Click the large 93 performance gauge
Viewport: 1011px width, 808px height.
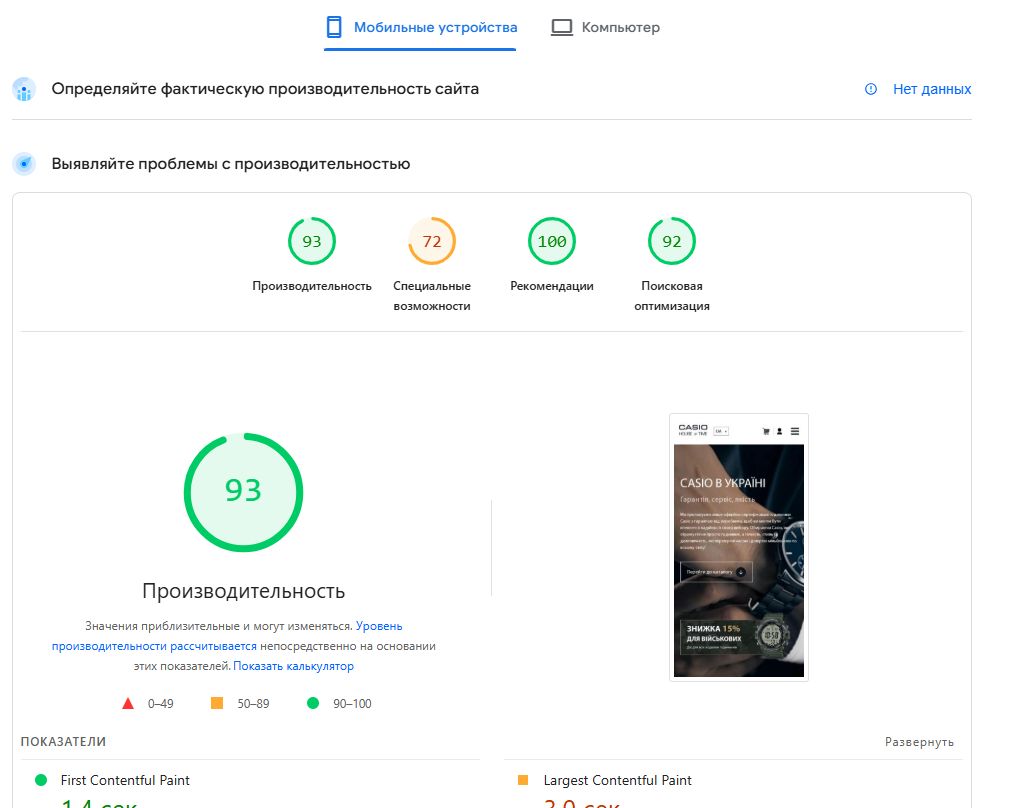pyautogui.click(x=243, y=492)
